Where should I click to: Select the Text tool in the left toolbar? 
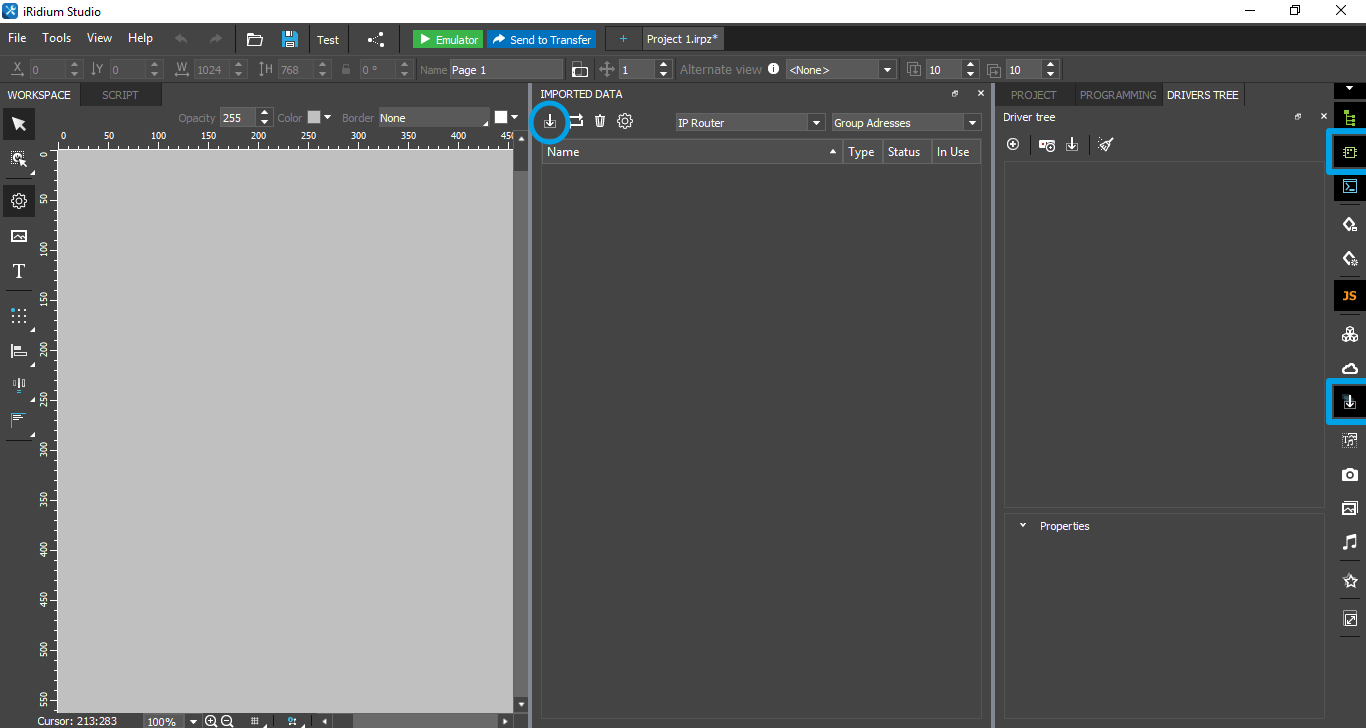[x=17, y=270]
